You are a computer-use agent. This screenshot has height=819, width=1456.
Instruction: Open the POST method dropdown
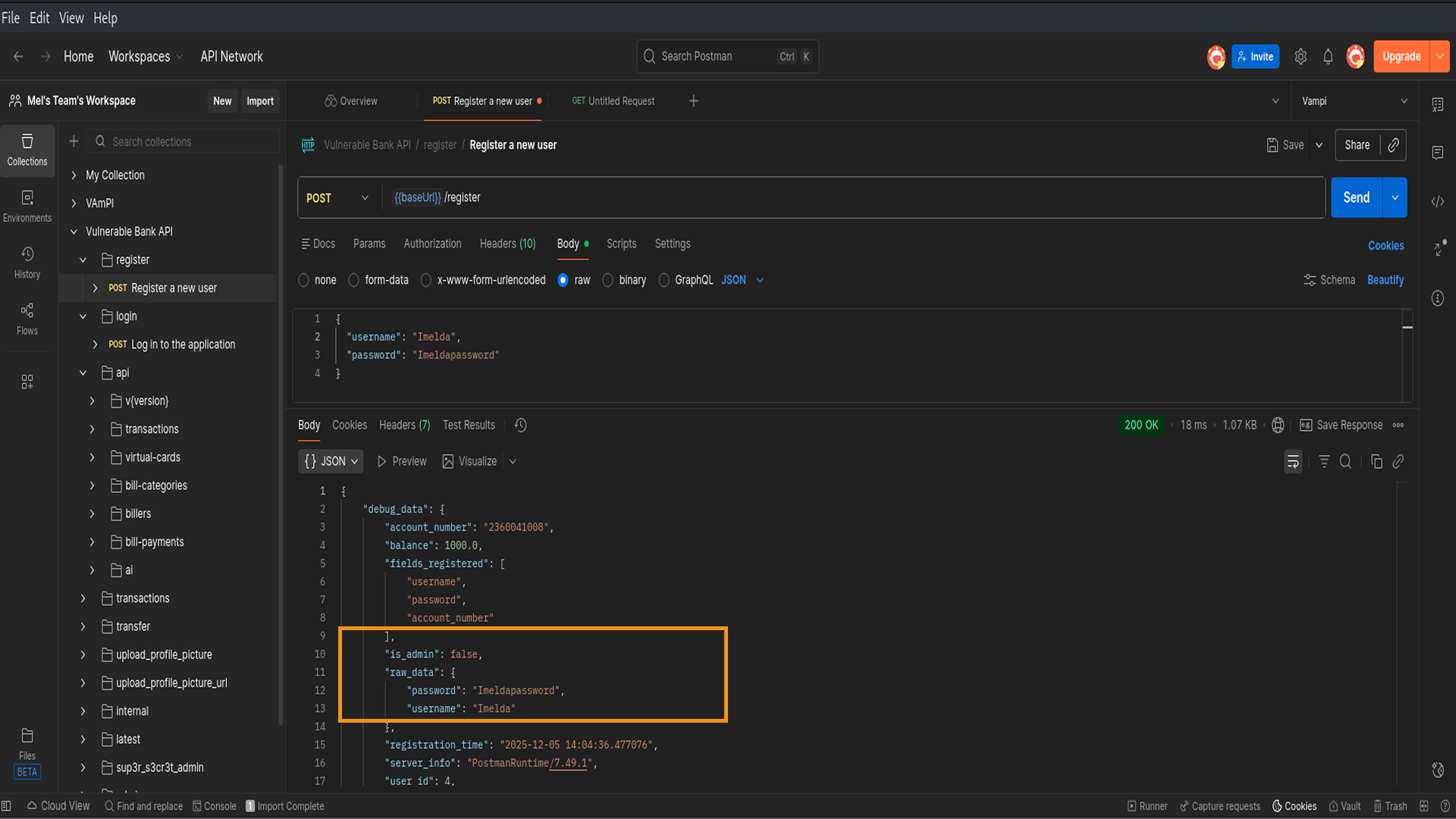pos(337,198)
